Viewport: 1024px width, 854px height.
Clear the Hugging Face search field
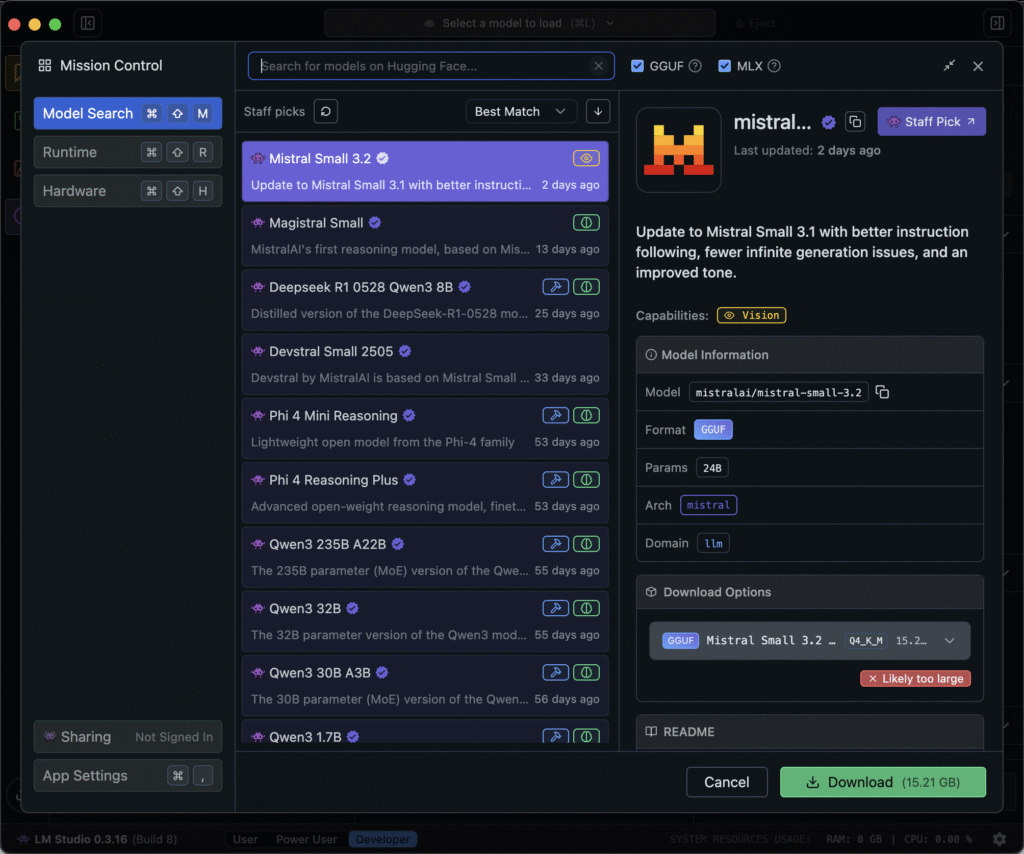click(x=598, y=66)
